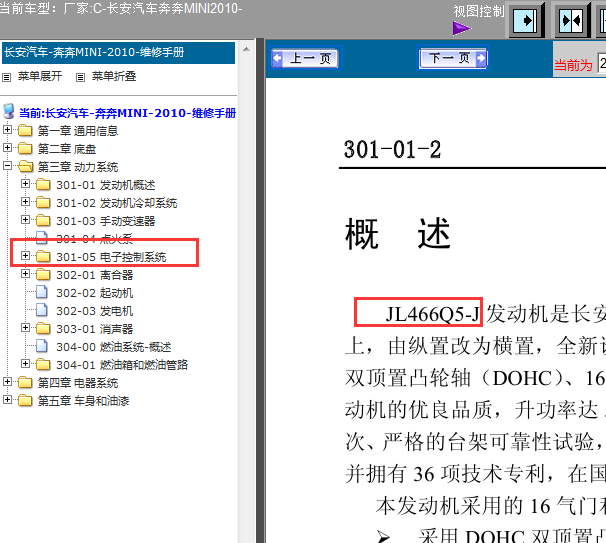Viewport: 606px width, 543px height.
Task: Open 302-01 离合器 section
Action: tap(95, 275)
